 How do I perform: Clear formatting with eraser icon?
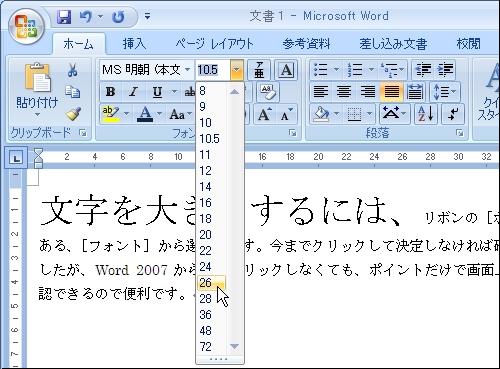click(268, 92)
